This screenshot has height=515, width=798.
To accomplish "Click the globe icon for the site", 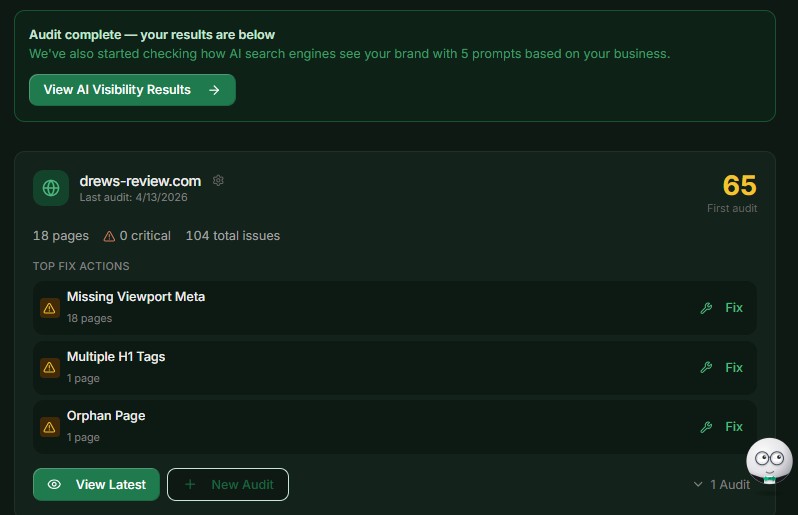I will coord(51,188).
